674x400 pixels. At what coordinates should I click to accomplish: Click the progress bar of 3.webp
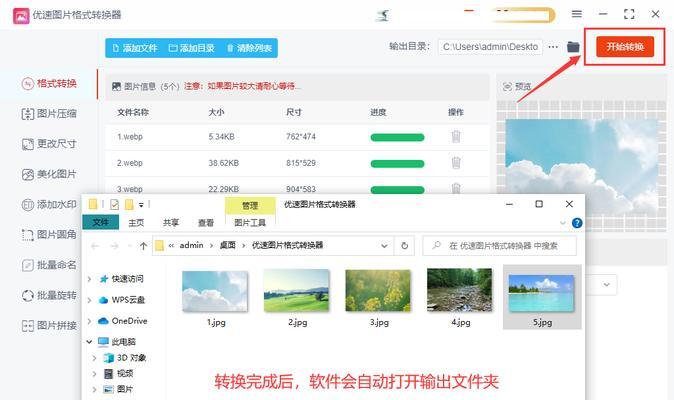pos(397,189)
